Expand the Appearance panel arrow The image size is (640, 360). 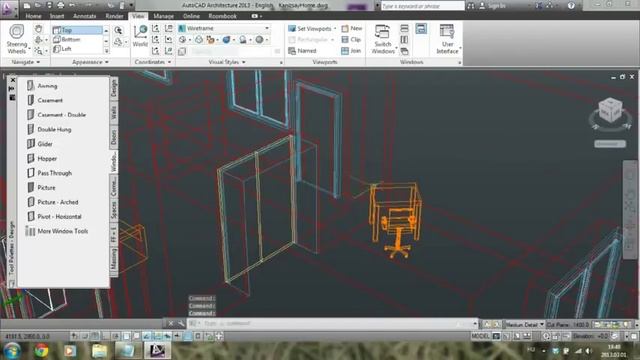(107, 62)
